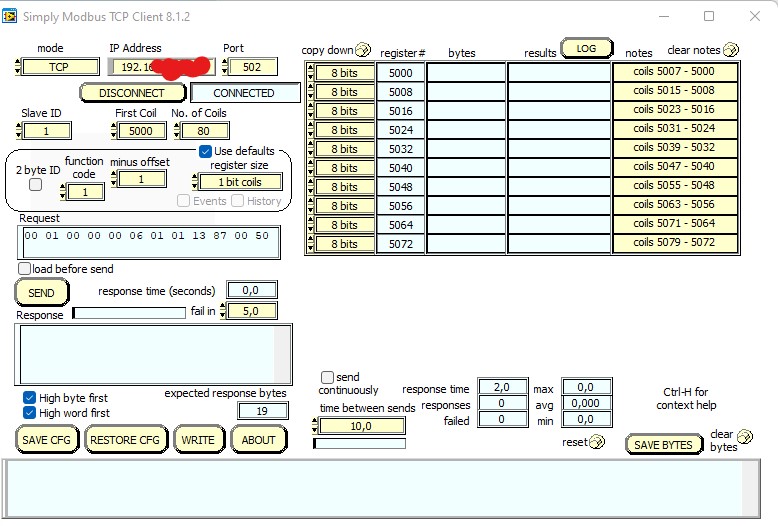Click expected response bytes value 19

coord(263,411)
